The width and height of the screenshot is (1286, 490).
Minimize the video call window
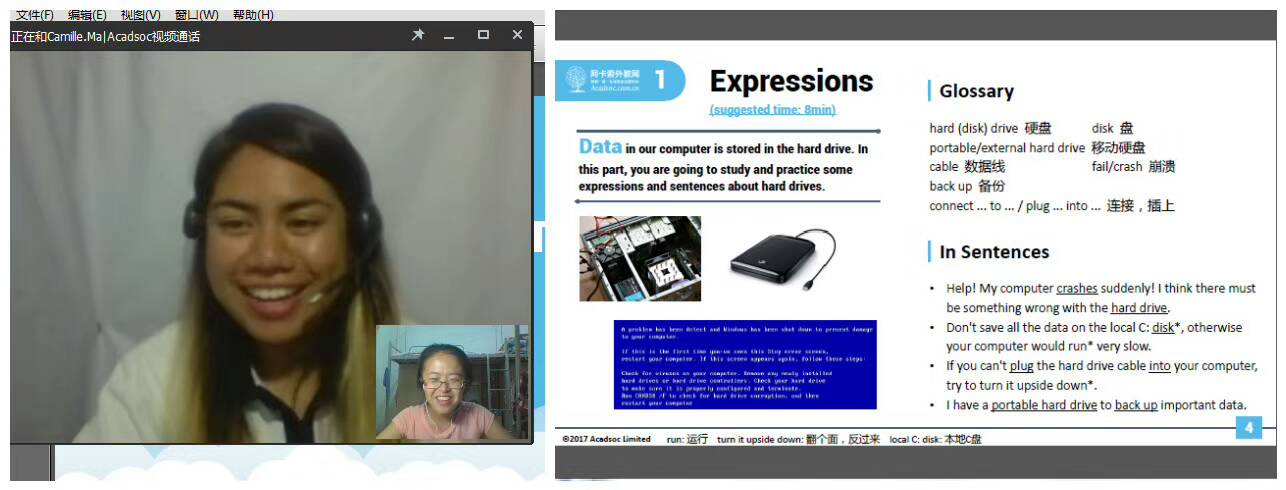(x=450, y=35)
